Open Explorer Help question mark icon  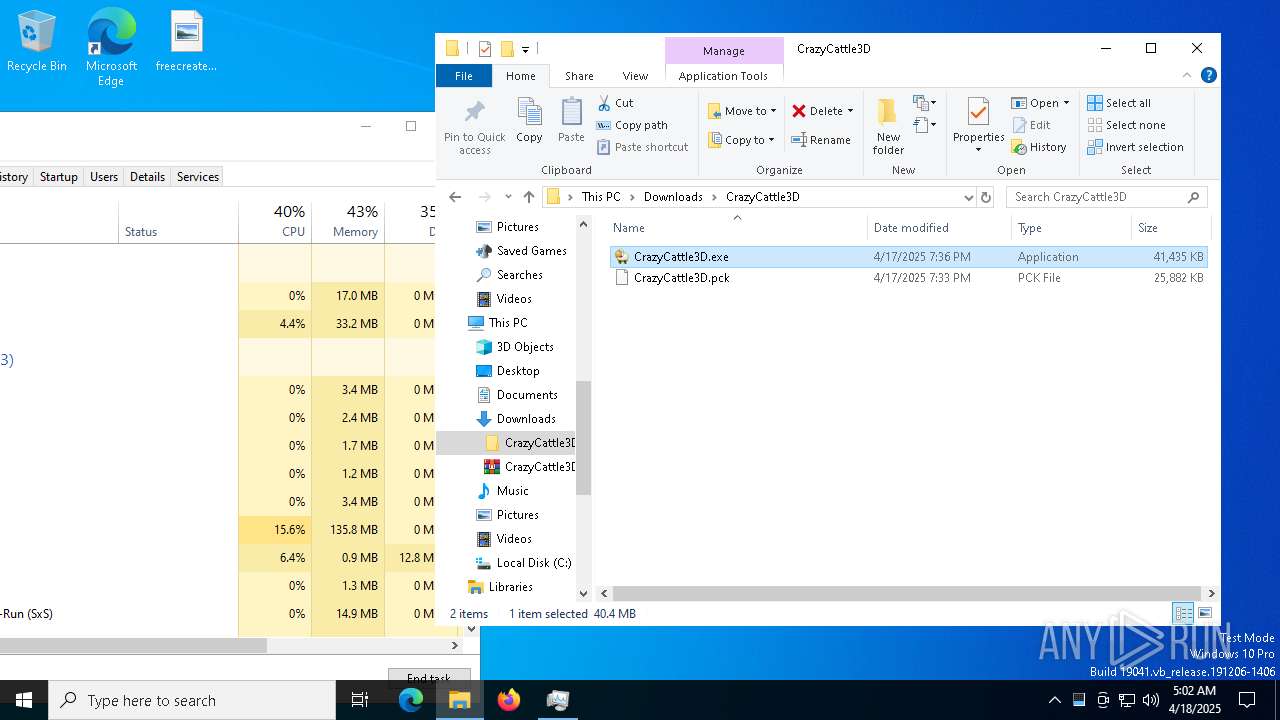coord(1208,75)
